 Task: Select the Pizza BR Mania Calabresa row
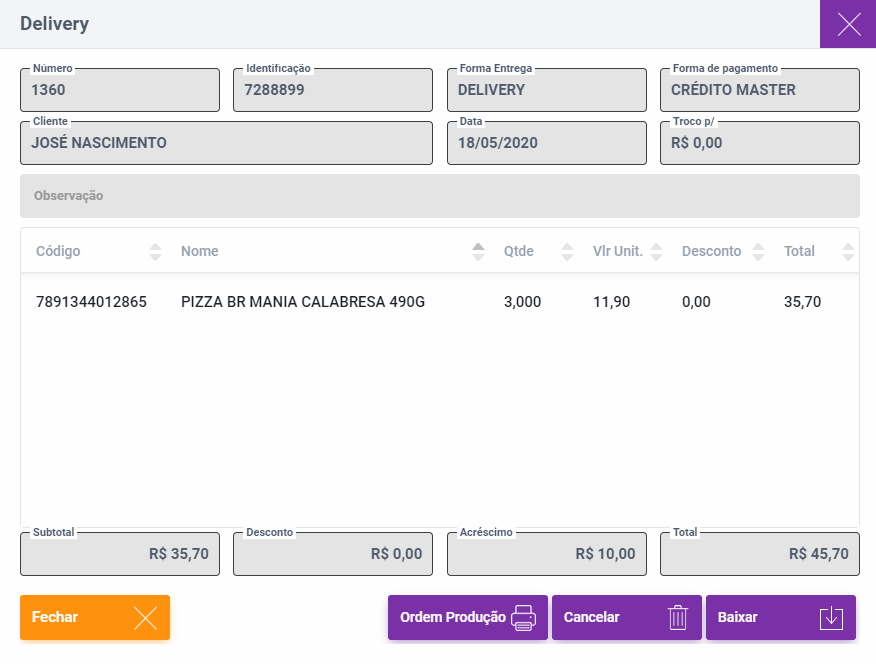coord(303,301)
